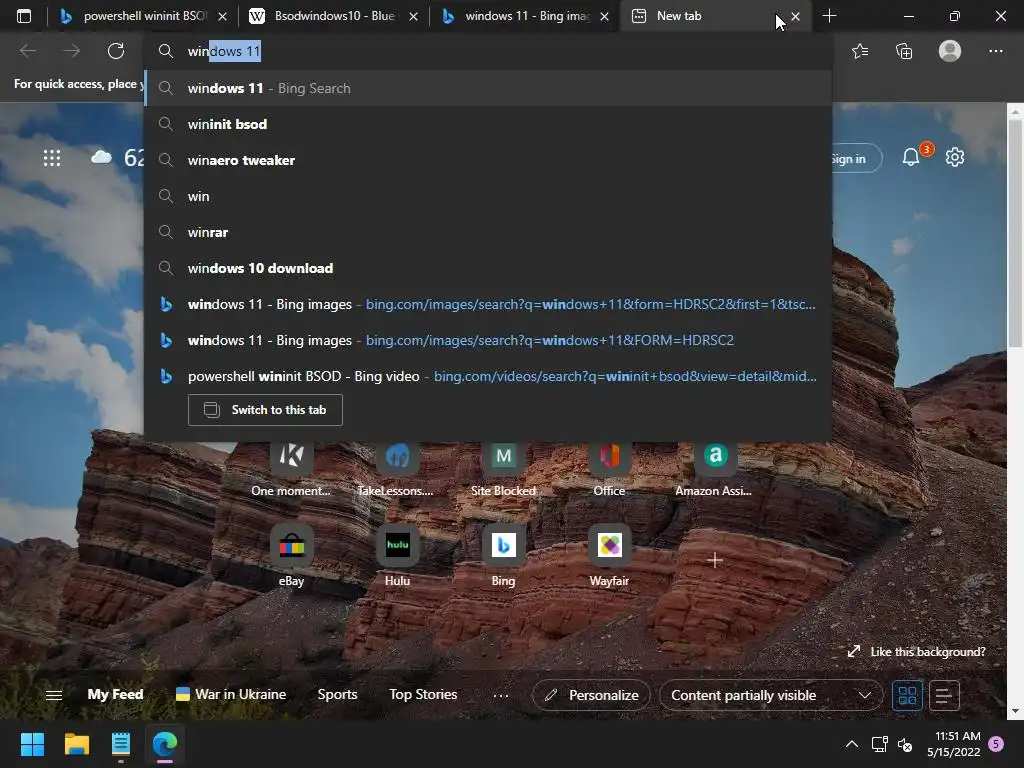Open Notepad from the taskbar
Image resolution: width=1024 pixels, height=768 pixels.
[x=121, y=744]
